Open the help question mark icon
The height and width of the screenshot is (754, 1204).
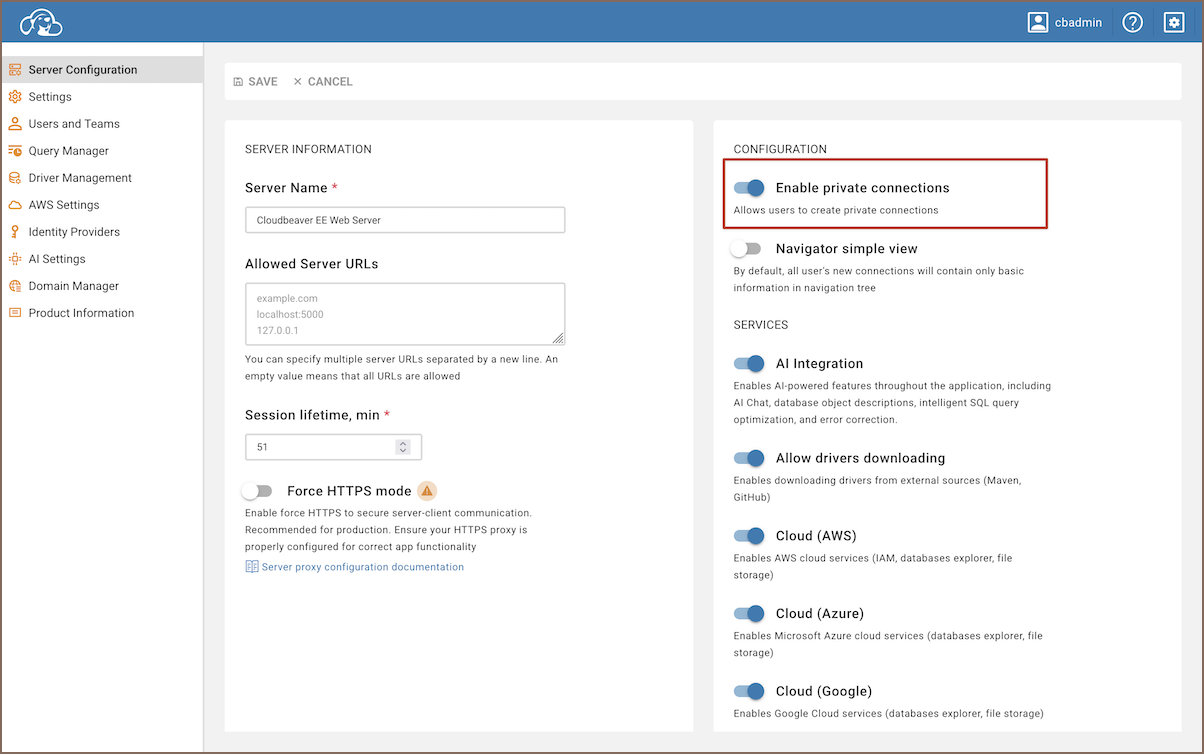(1132, 22)
